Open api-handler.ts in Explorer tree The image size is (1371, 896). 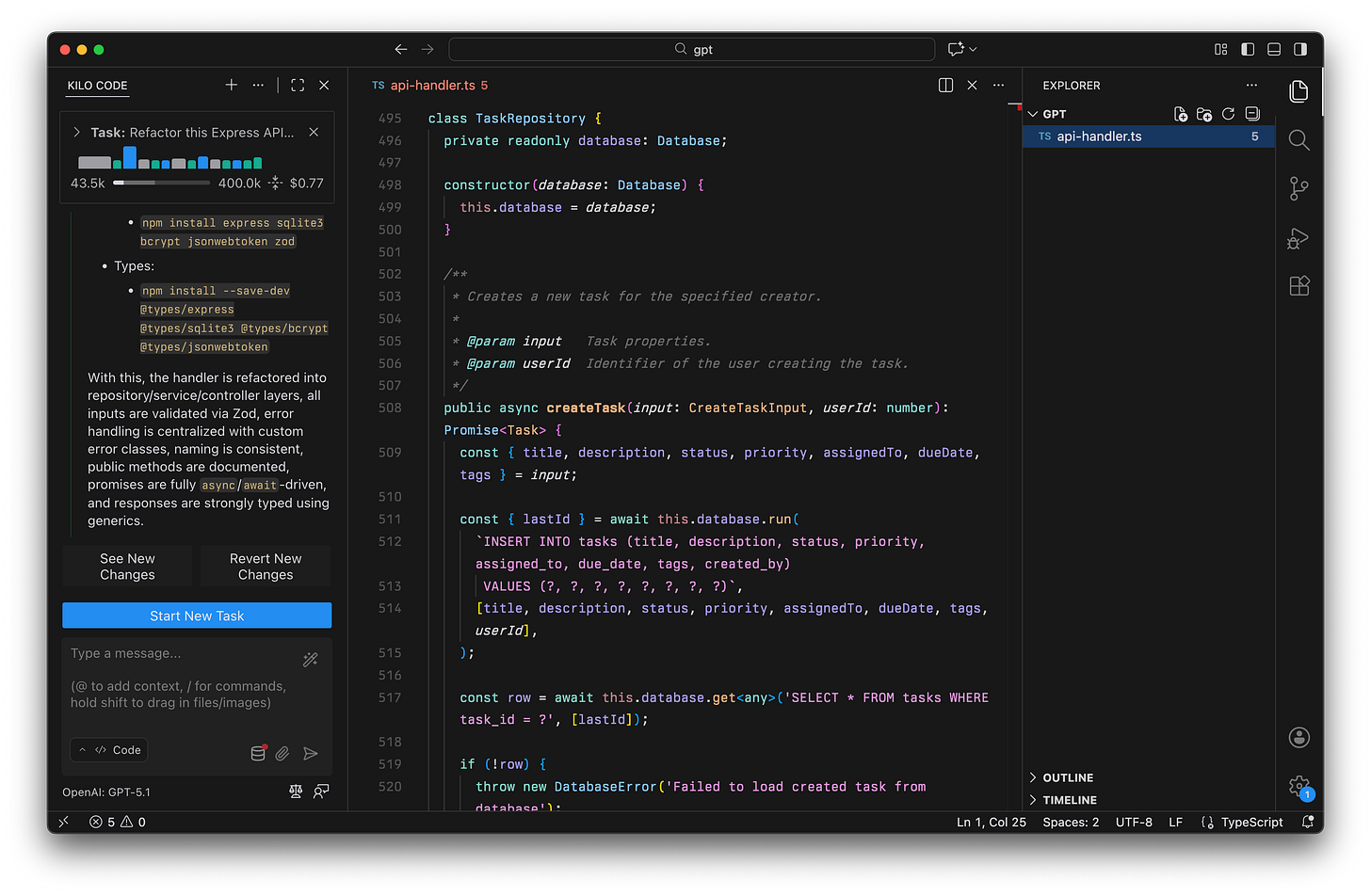1099,136
